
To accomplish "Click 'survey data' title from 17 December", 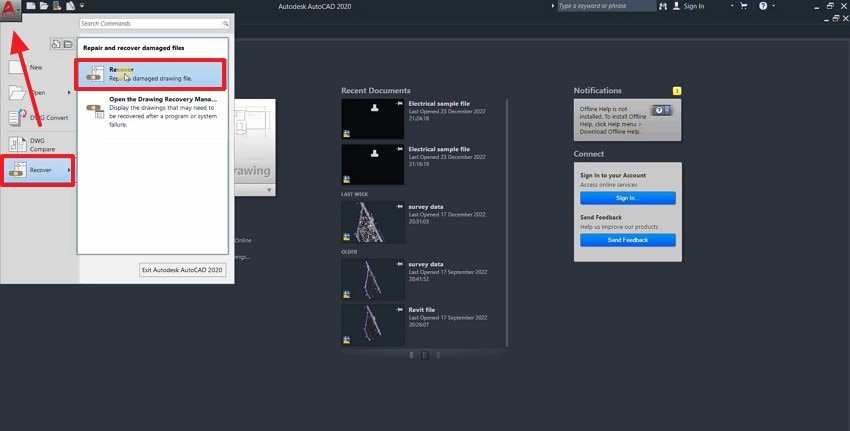I will coord(426,207).
